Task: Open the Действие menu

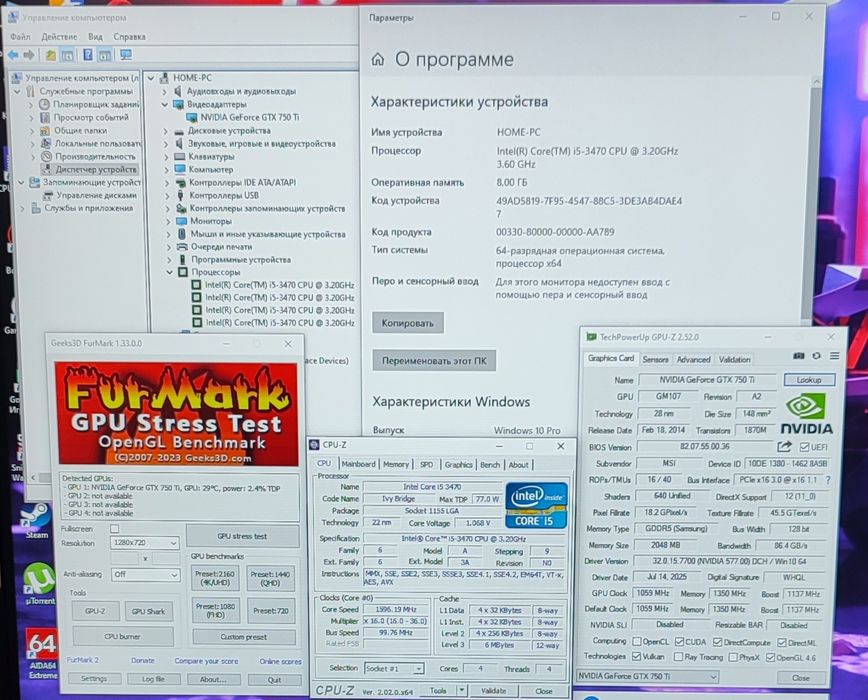Action: [x=59, y=37]
